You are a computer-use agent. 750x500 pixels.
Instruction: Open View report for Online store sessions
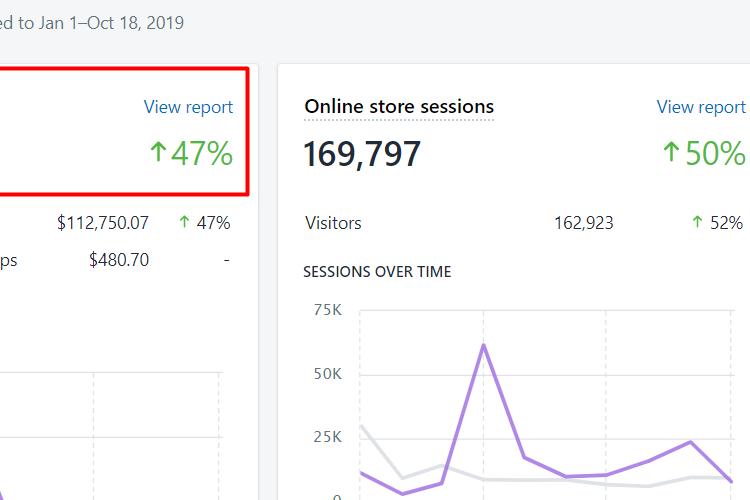701,107
